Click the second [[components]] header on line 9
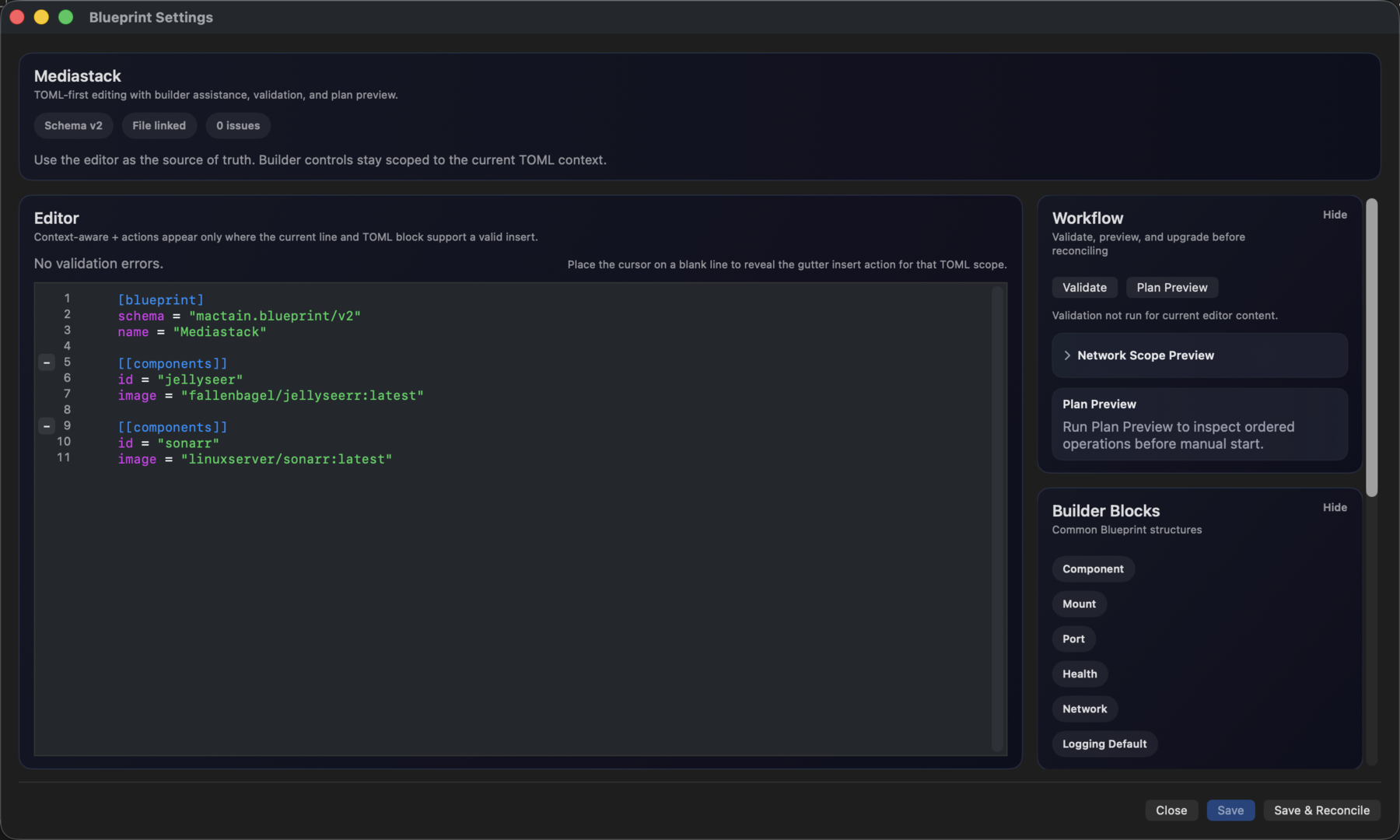 point(173,428)
